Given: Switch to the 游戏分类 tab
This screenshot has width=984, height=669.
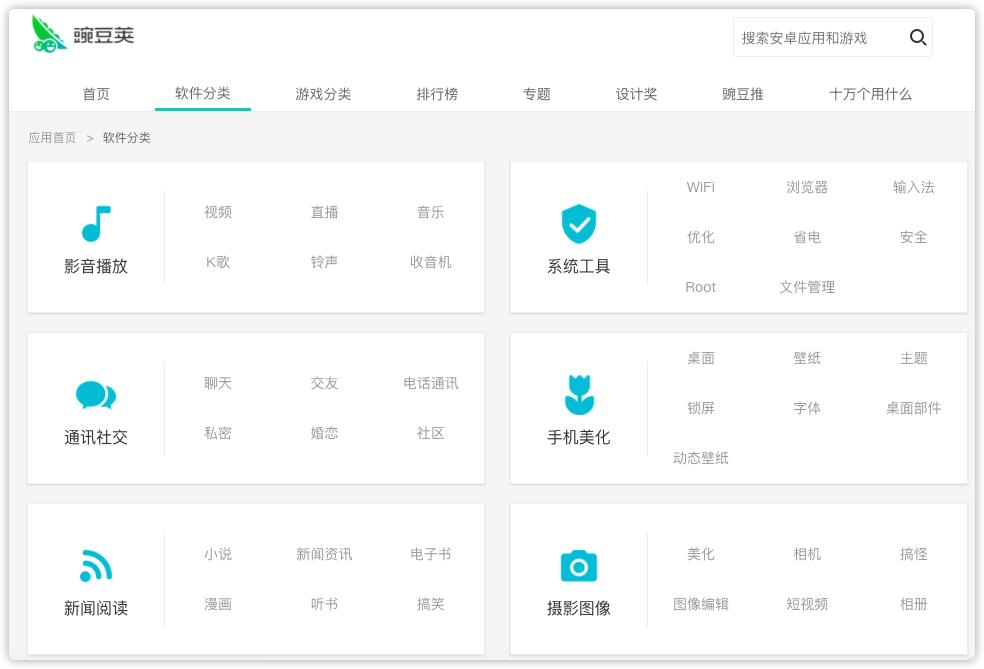Looking at the screenshot, I should [x=322, y=94].
